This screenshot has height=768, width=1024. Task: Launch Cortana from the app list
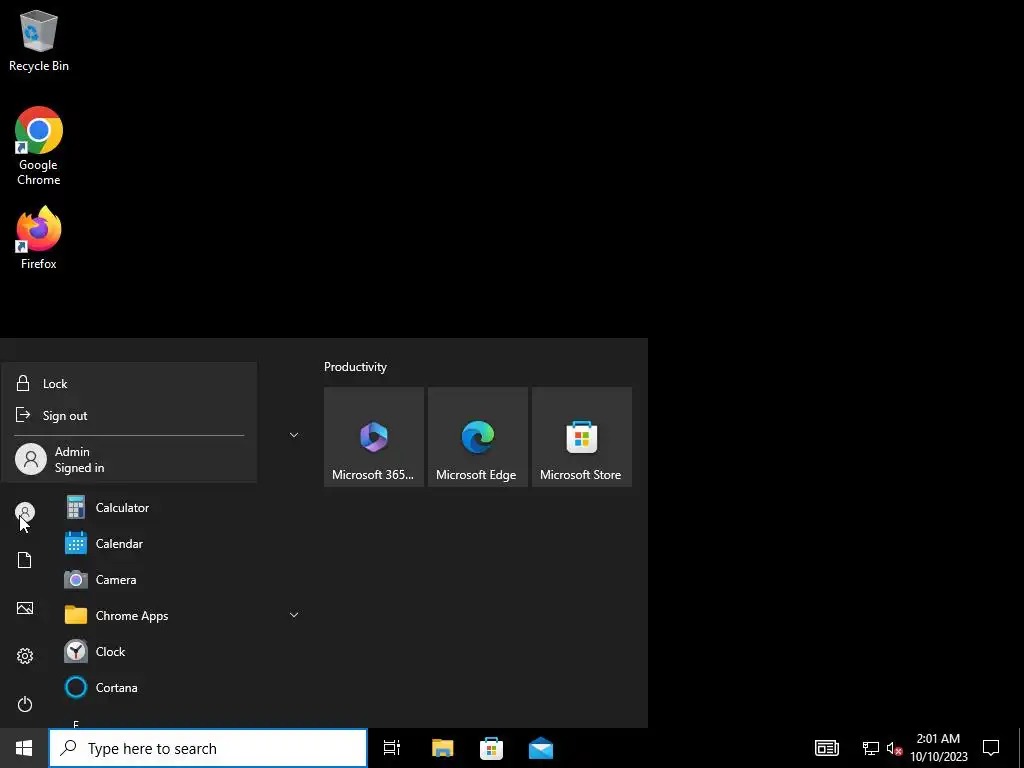pyautogui.click(x=182, y=687)
